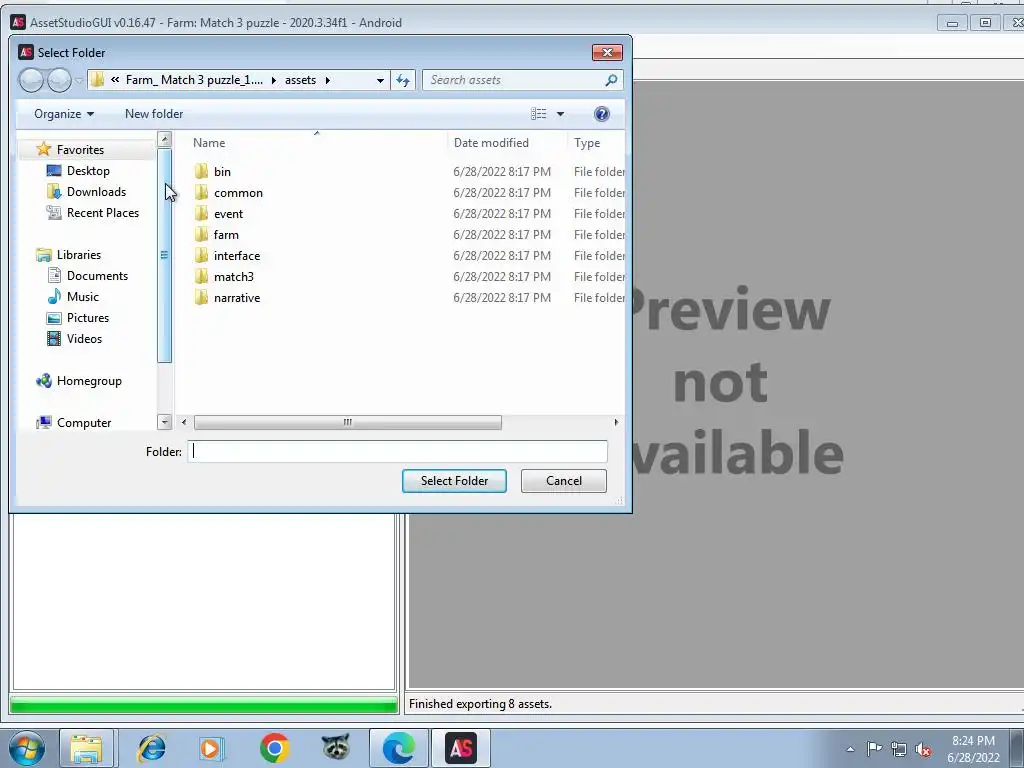Close the Select Folder dialog
The height and width of the screenshot is (768, 1024).
[607, 52]
